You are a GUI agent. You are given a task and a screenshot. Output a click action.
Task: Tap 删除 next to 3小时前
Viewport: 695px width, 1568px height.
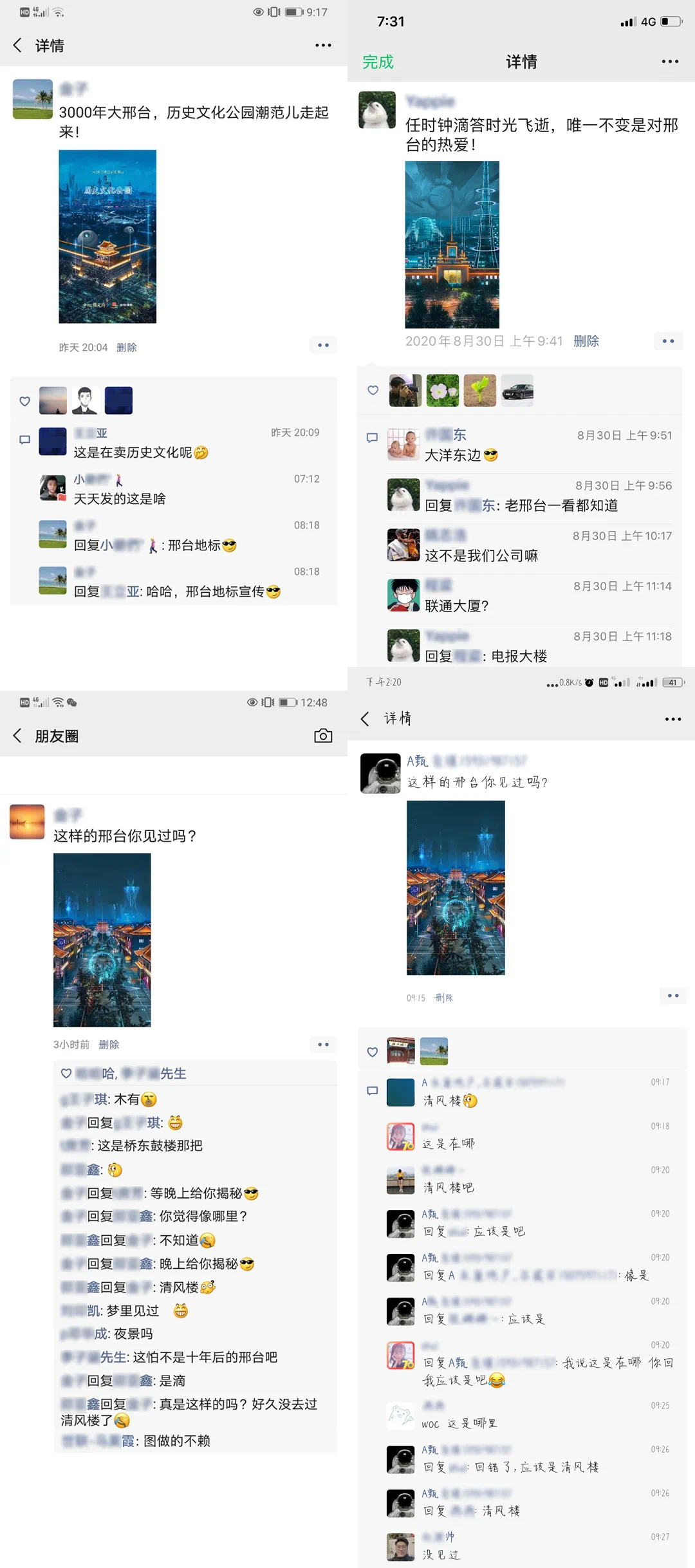pyautogui.click(x=109, y=1045)
